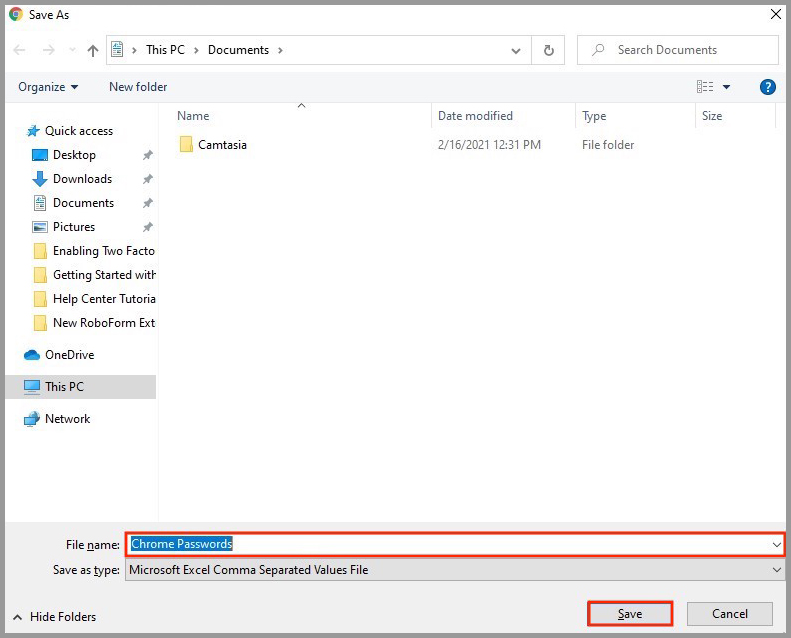Image resolution: width=791 pixels, height=638 pixels.
Task: Open the Help question mark icon
Action: [767, 87]
